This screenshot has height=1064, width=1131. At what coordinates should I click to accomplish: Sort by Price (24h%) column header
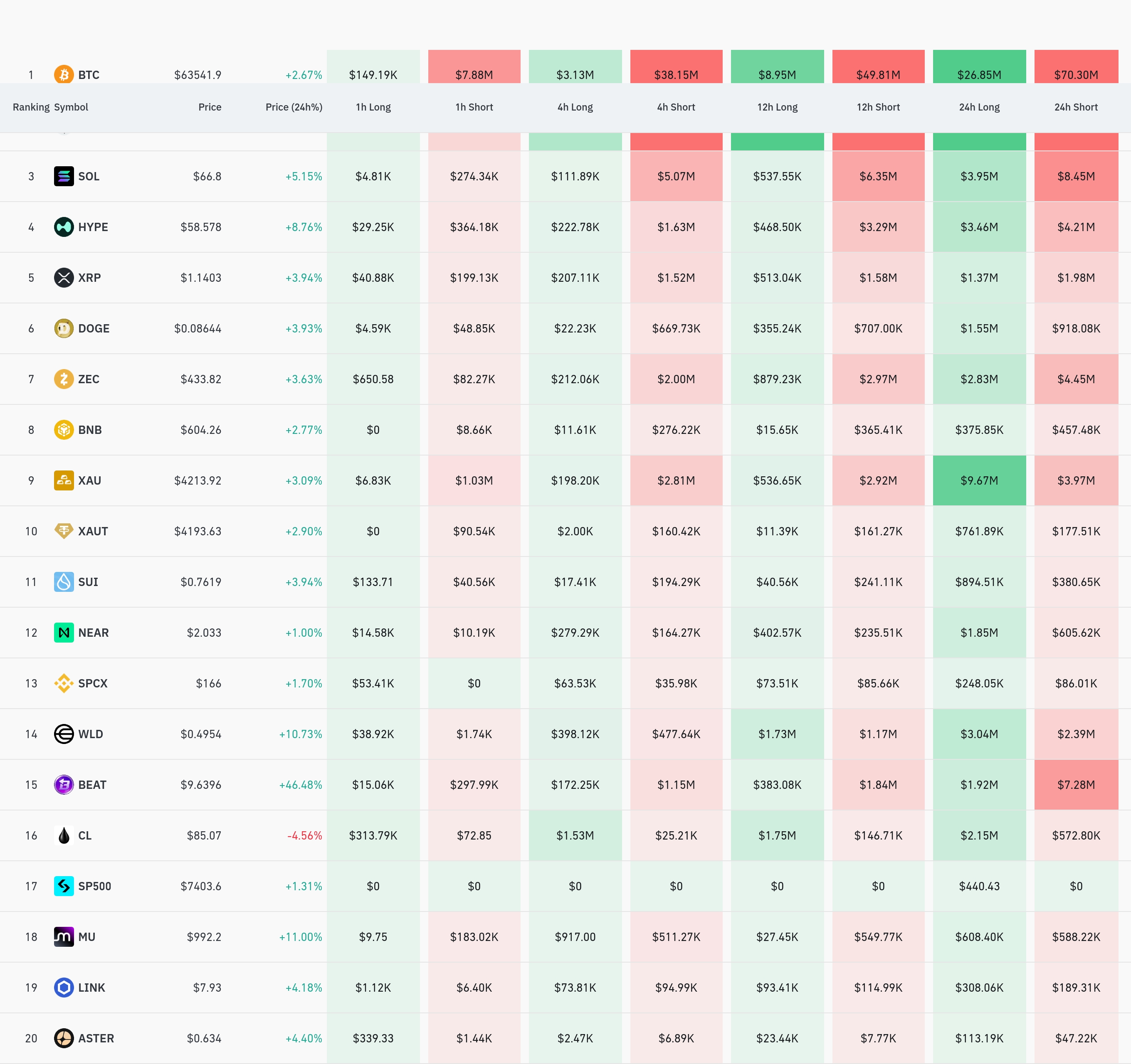pyautogui.click(x=294, y=107)
